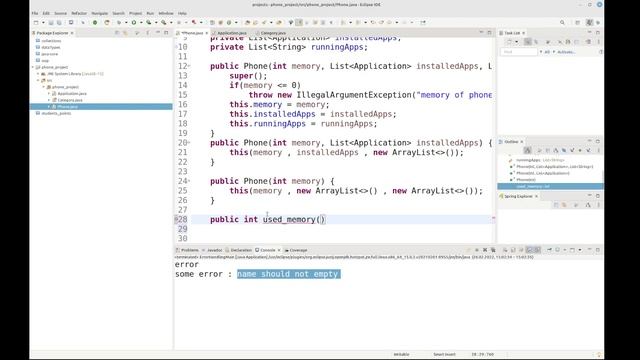Open the External Tools dropdown arrow

point(171,22)
